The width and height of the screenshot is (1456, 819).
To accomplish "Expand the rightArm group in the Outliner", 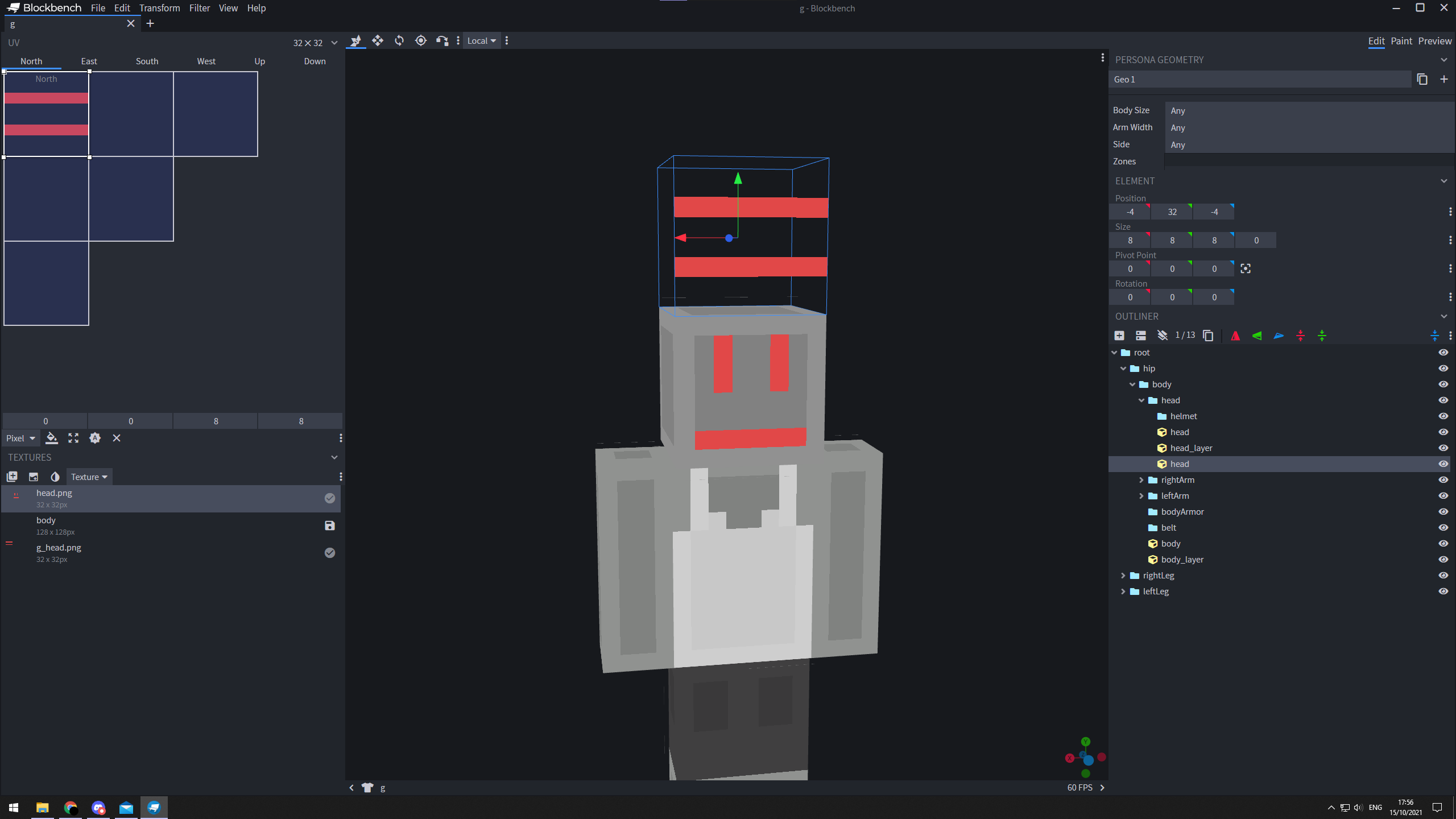I will coord(1141,479).
